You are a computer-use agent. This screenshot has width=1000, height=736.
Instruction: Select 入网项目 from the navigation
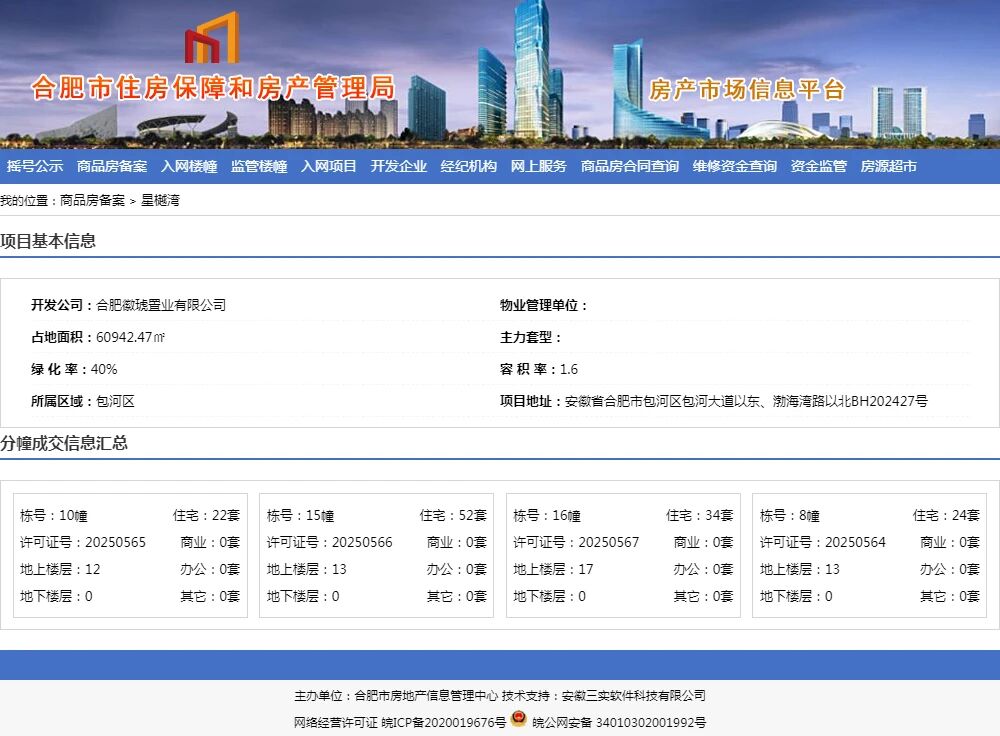click(326, 166)
